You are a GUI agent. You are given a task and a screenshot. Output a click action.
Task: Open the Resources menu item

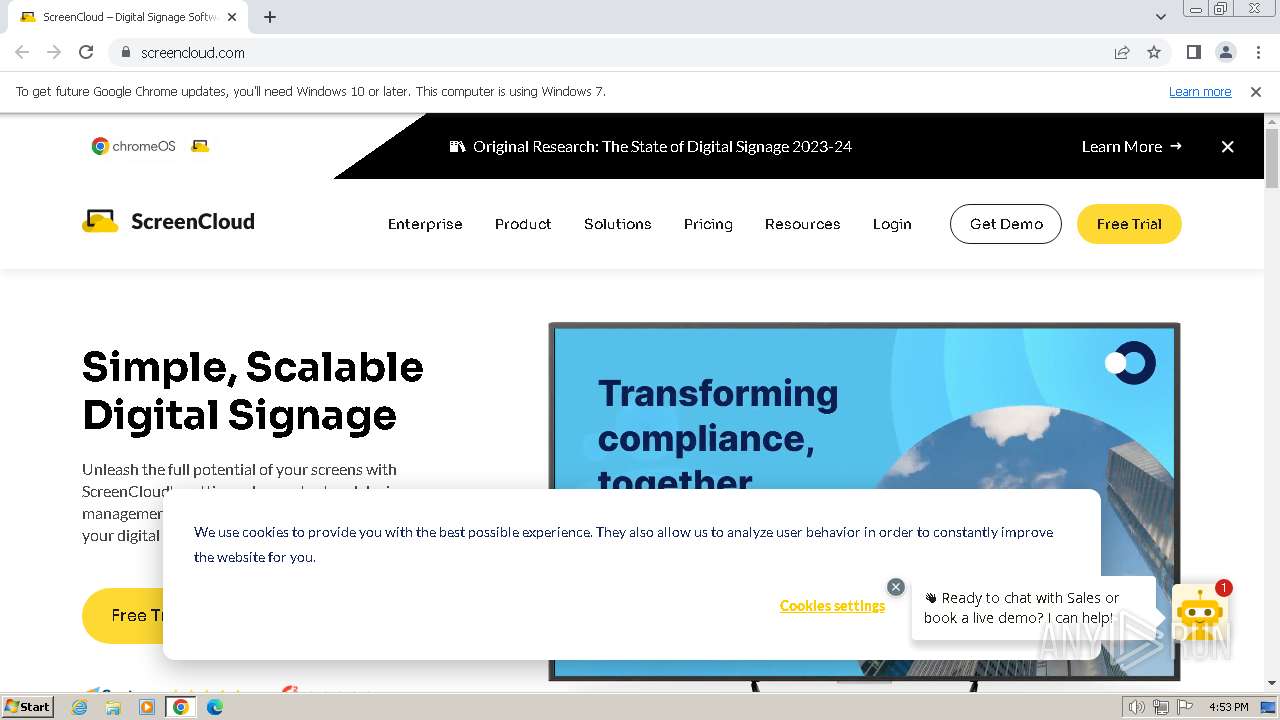pos(803,224)
